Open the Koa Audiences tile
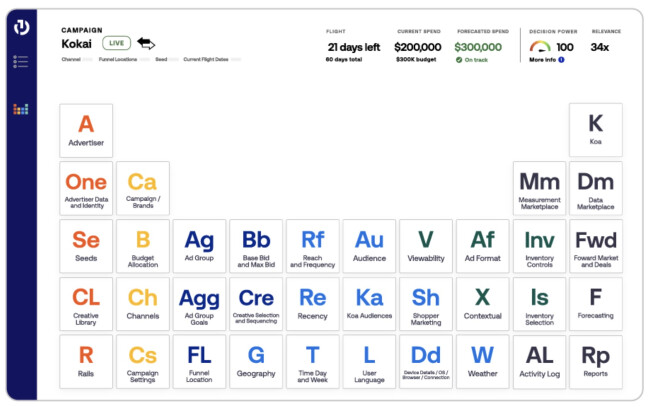650x407 pixels. tap(369, 304)
